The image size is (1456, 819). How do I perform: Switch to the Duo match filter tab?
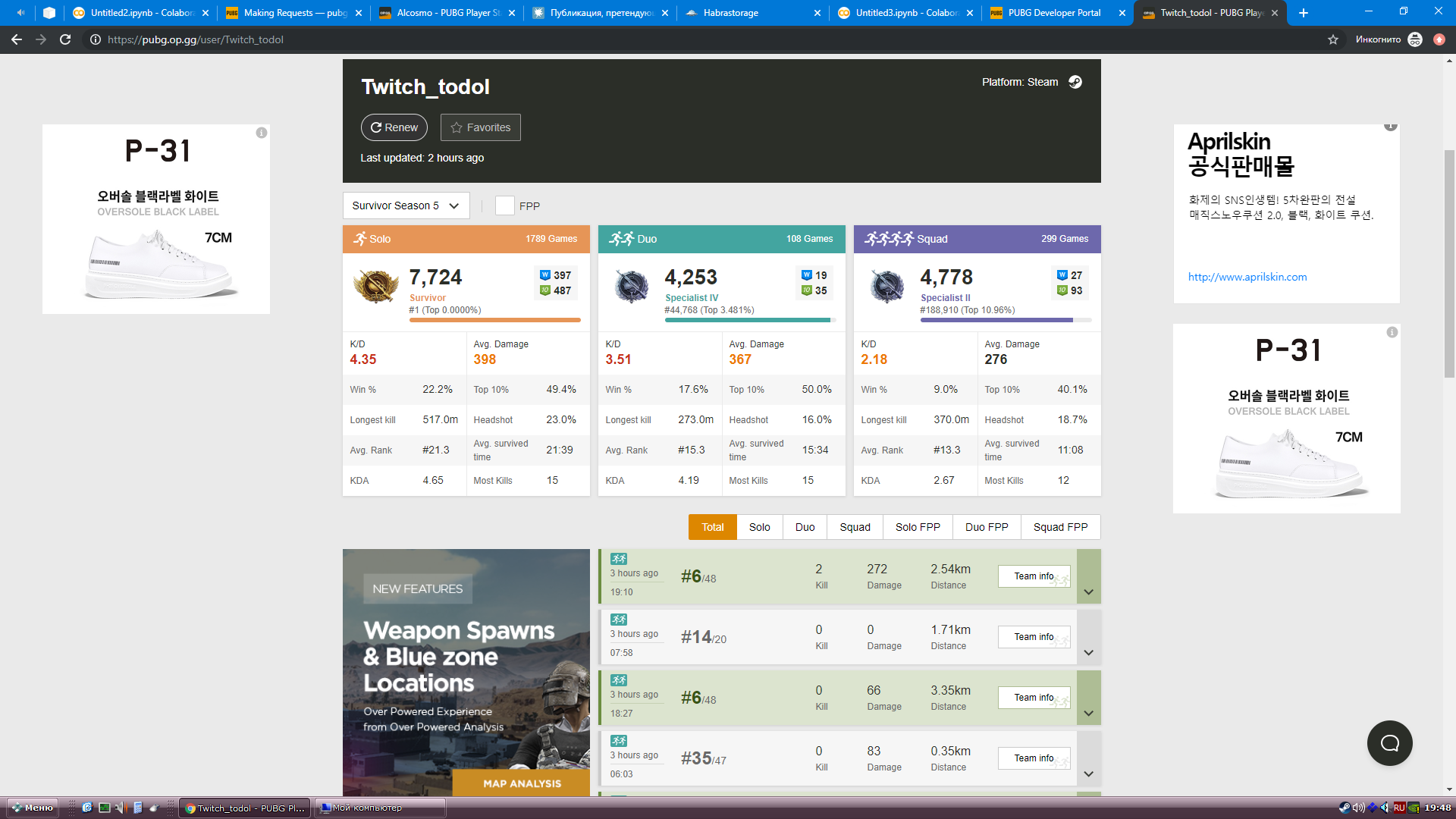[805, 527]
